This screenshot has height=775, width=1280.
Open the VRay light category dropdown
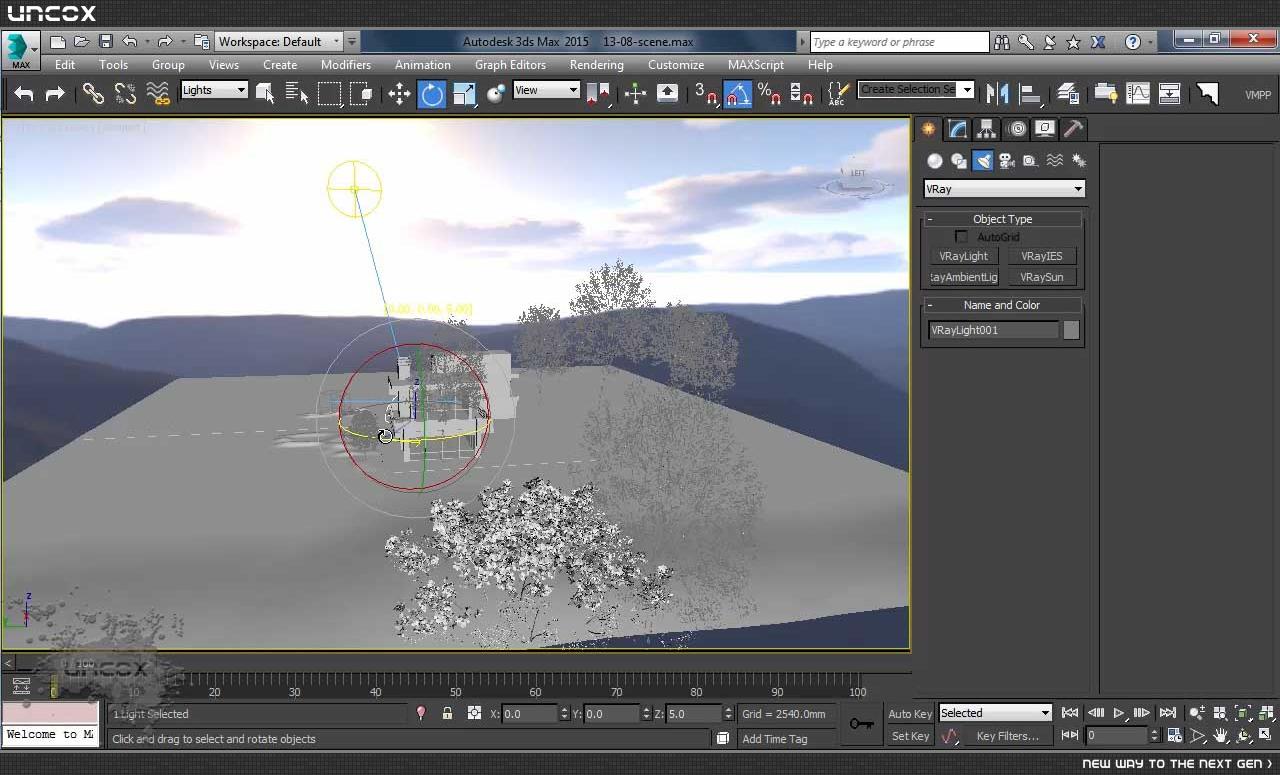click(x=1004, y=189)
